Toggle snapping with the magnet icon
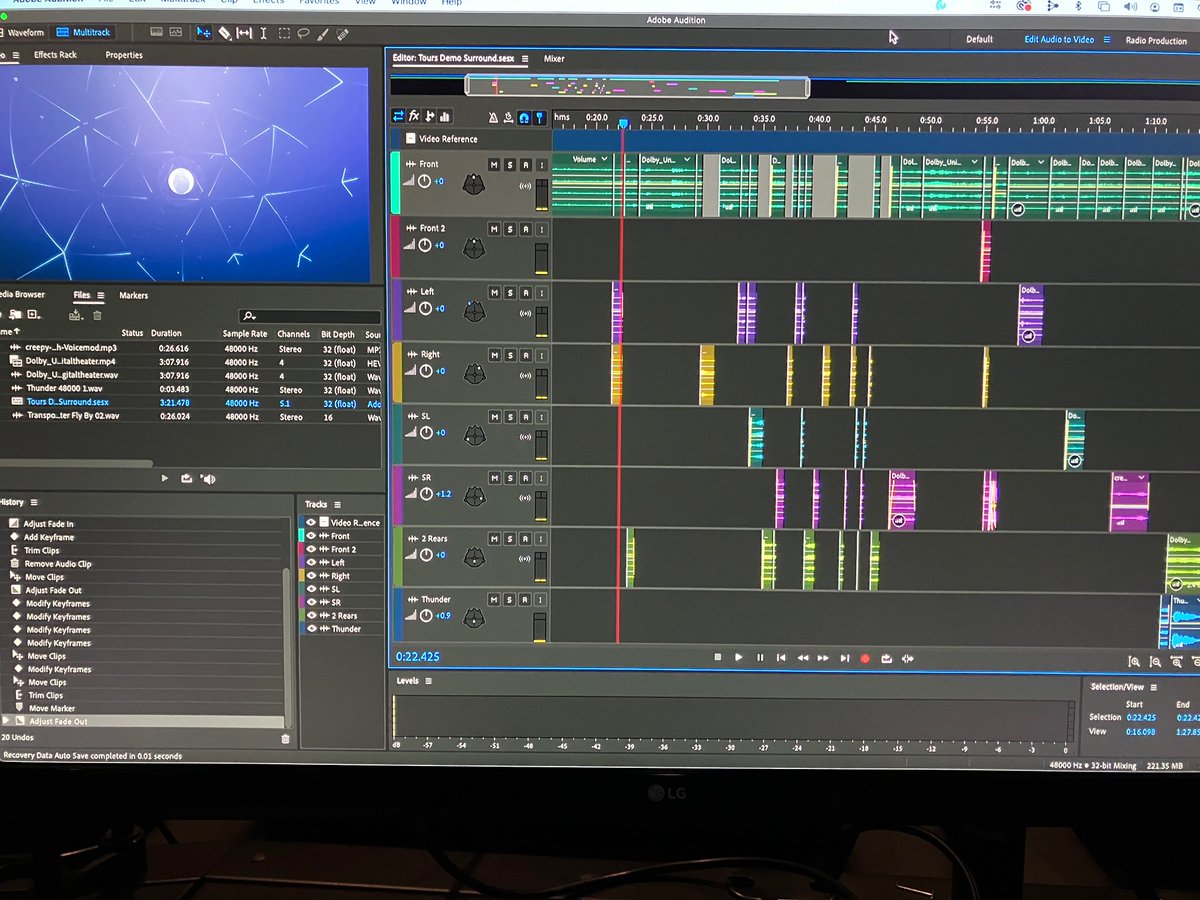 (524, 118)
